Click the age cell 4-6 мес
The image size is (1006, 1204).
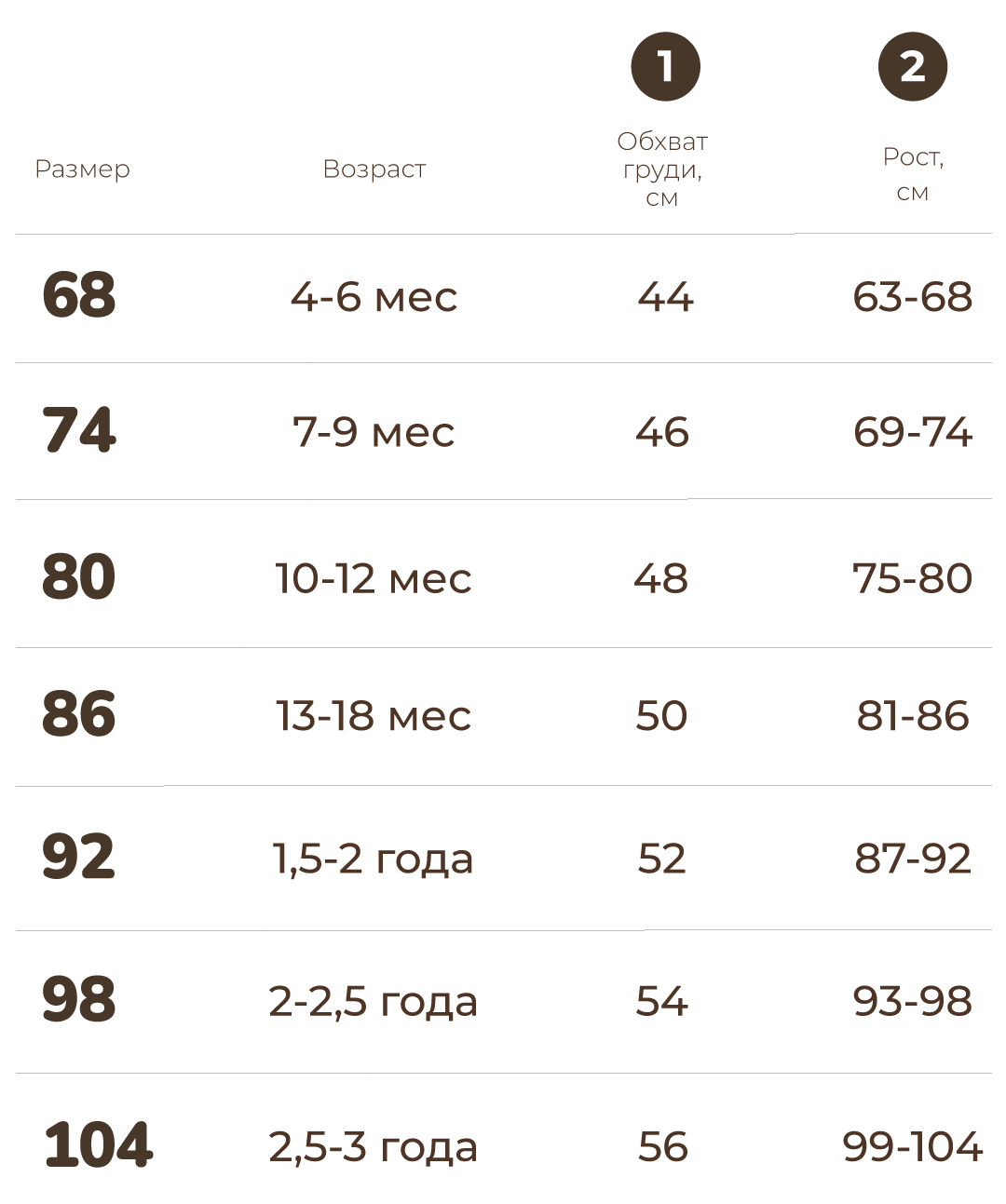(374, 297)
